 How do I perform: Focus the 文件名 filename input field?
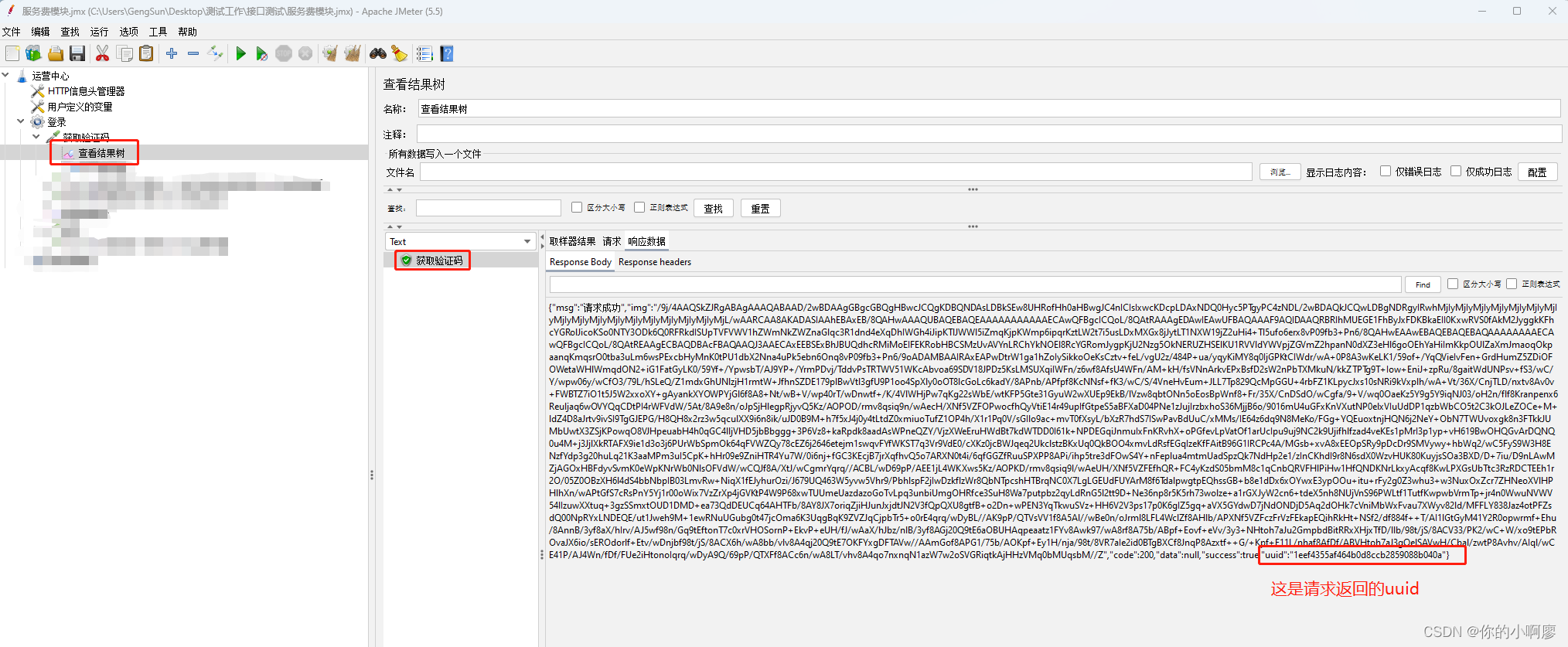(836, 172)
